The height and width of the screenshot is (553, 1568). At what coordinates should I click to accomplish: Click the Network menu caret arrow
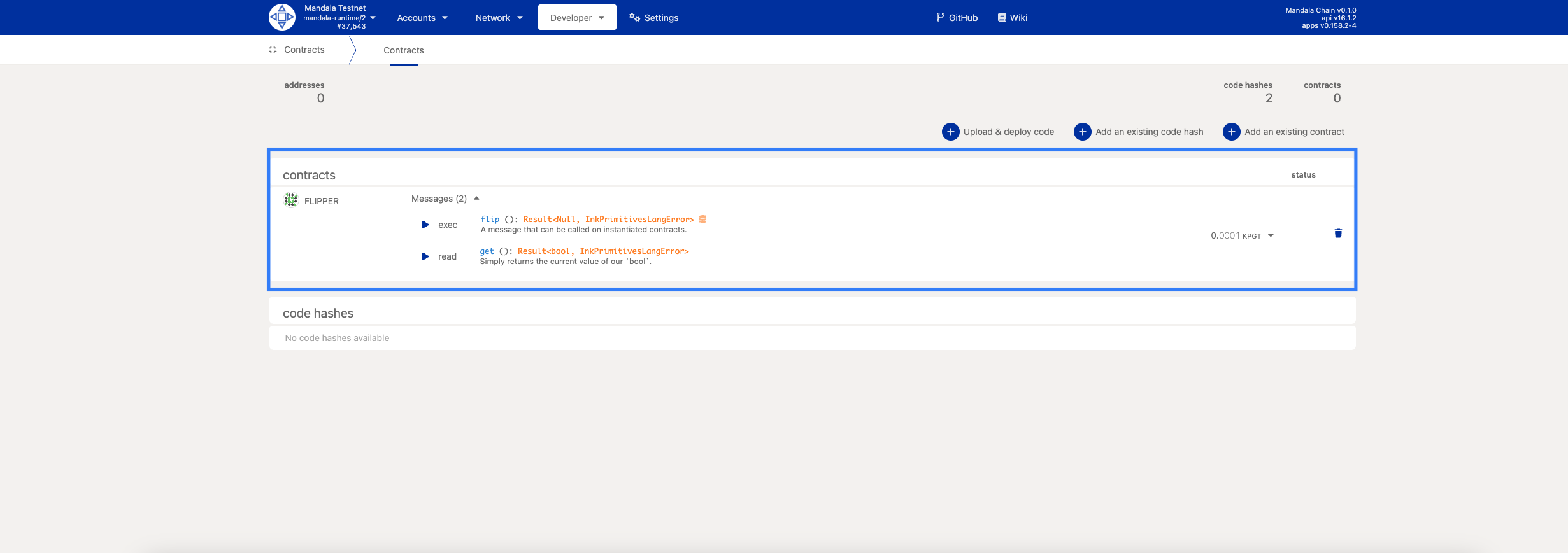coord(520,18)
